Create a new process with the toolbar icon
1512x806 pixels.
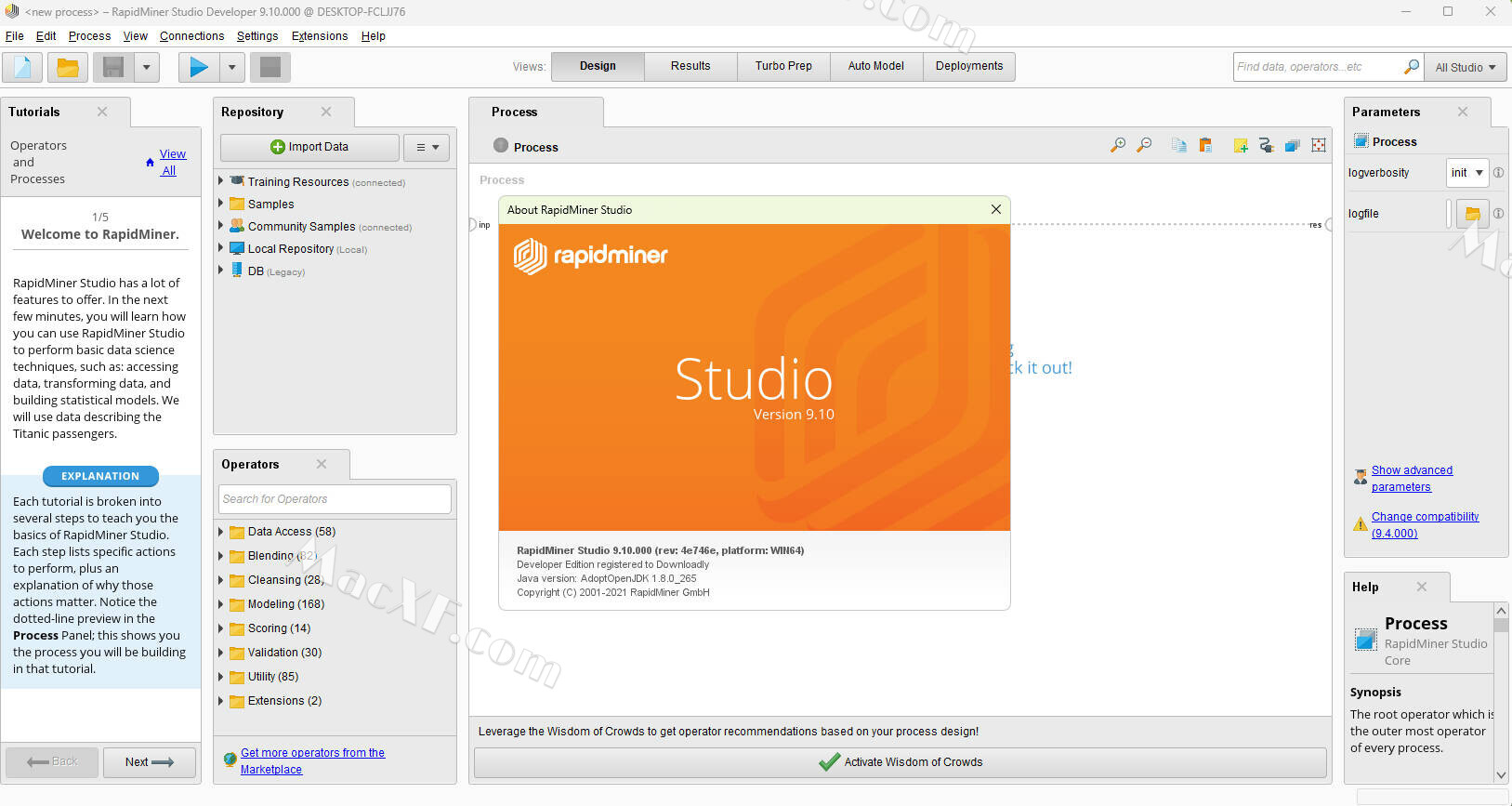(x=22, y=67)
